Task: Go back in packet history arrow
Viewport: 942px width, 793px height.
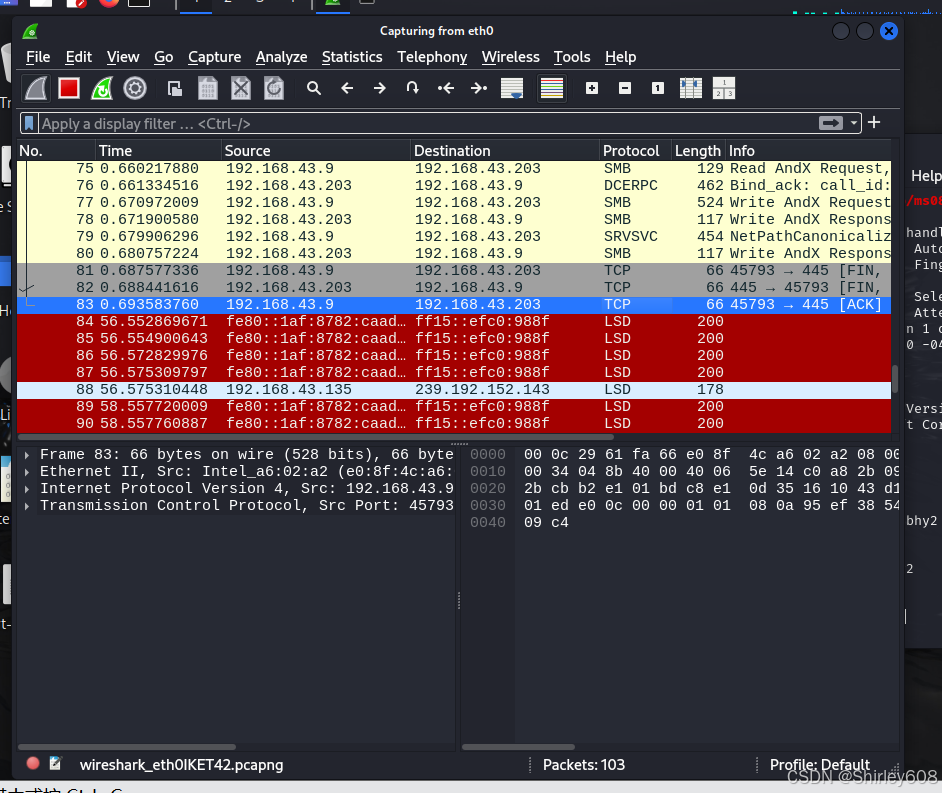Action: point(347,89)
